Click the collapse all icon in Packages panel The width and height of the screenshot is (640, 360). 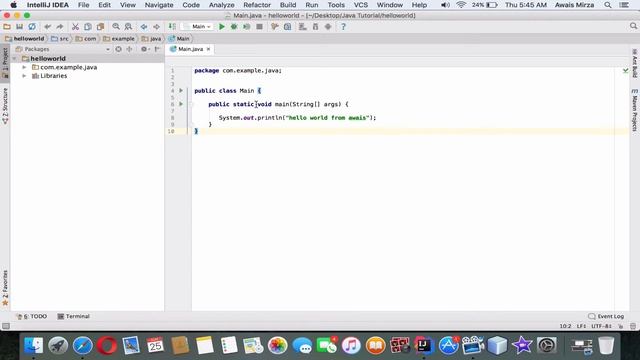click(x=129, y=49)
